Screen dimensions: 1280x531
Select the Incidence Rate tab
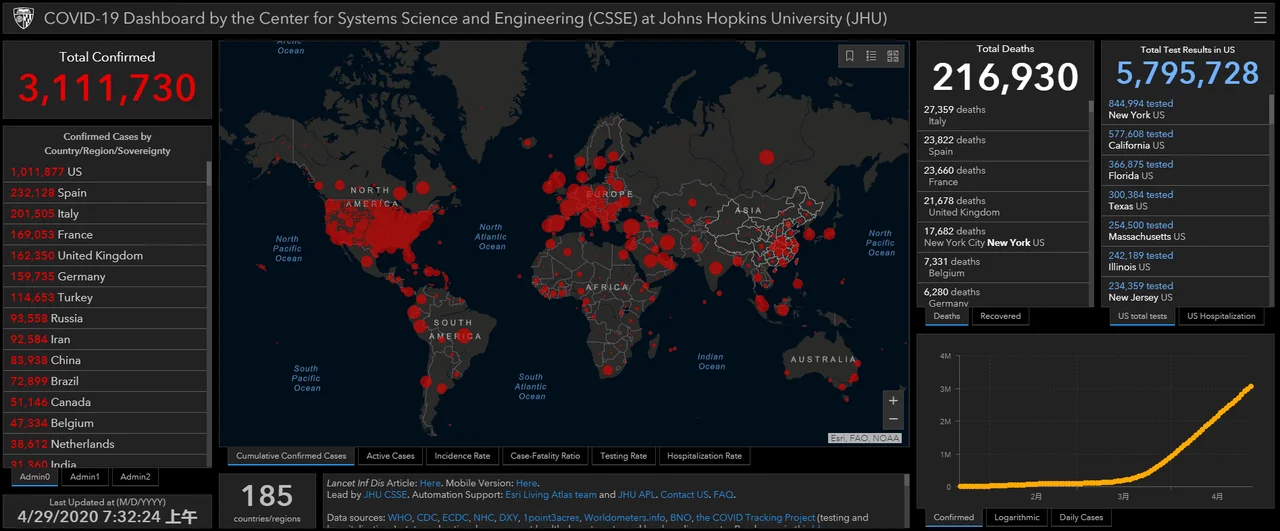tap(462, 456)
